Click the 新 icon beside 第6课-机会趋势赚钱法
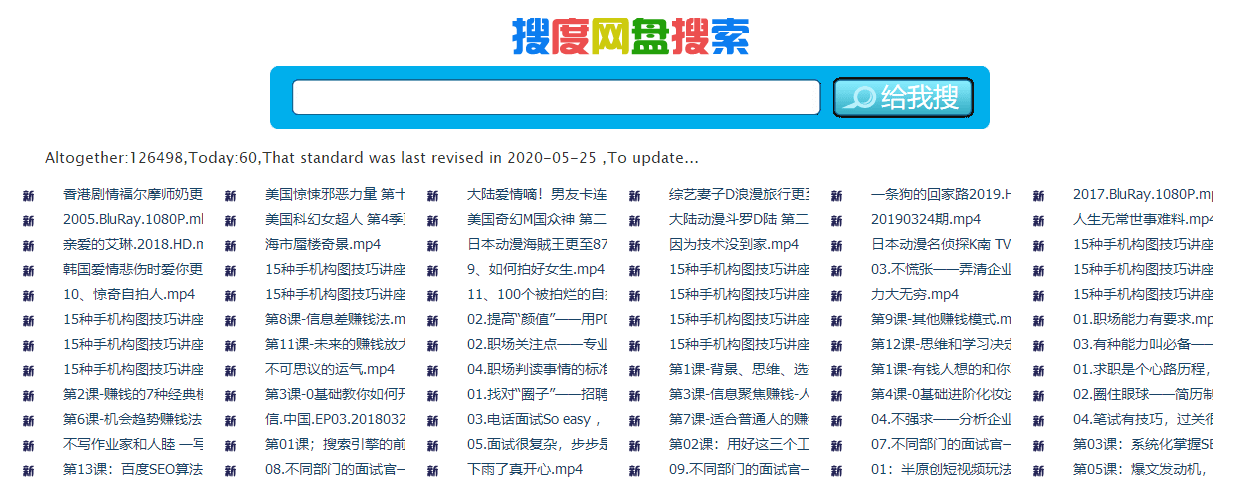Viewport: 1246px width, 496px height. coord(28,420)
